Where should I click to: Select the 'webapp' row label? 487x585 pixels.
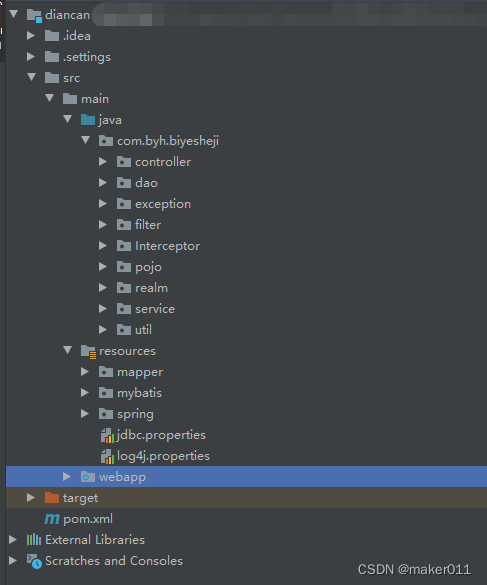point(122,477)
